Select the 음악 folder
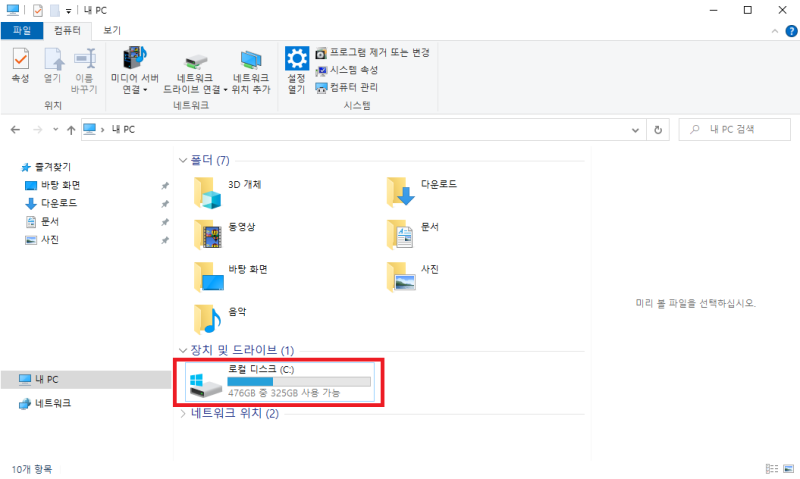 220,319
